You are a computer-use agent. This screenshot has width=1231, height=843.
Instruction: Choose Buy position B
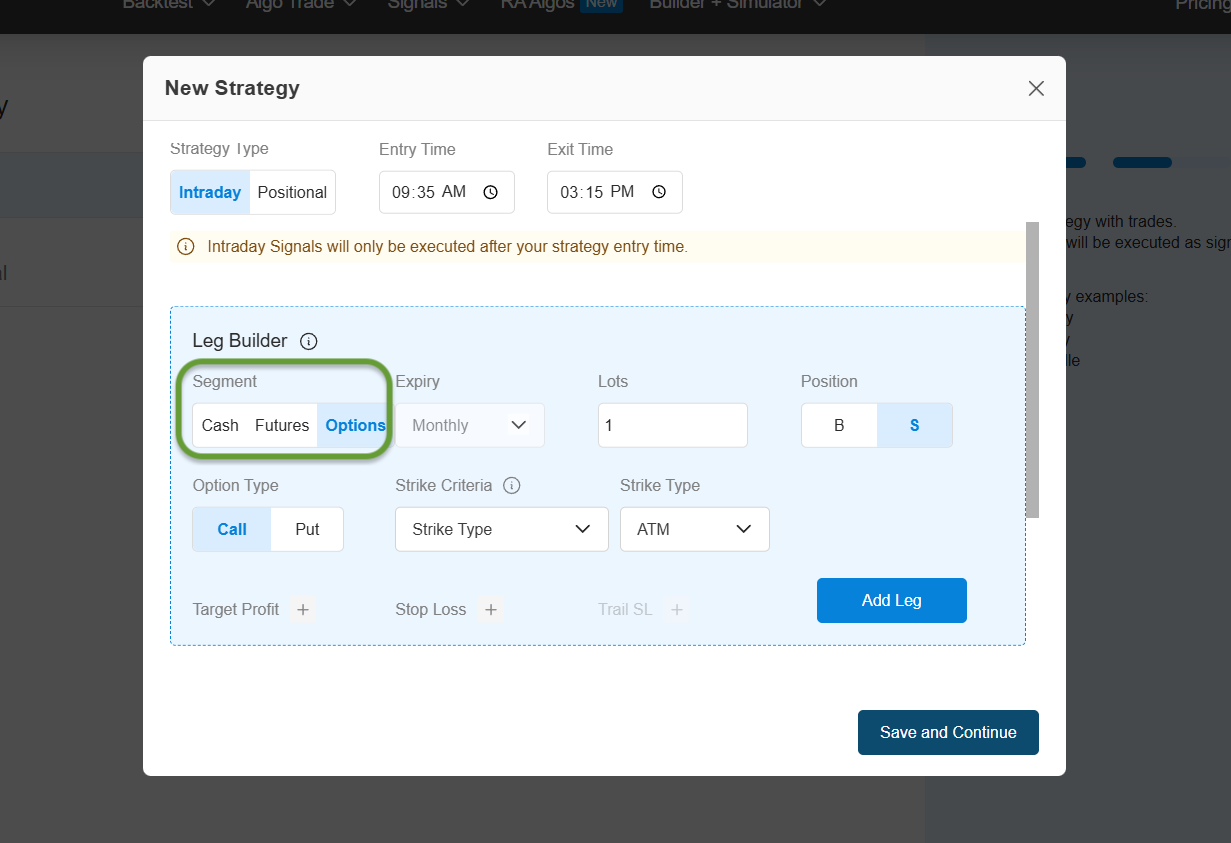[839, 425]
